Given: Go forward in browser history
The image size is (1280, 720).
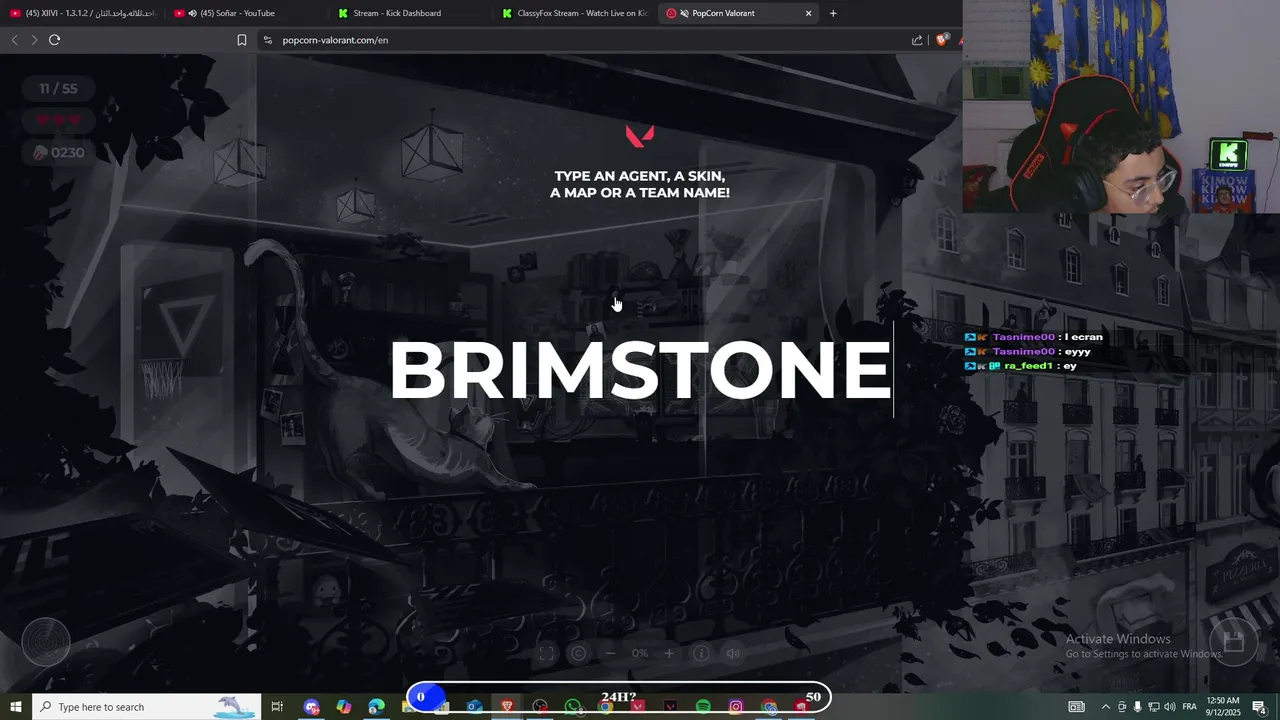Looking at the screenshot, I should 34,40.
